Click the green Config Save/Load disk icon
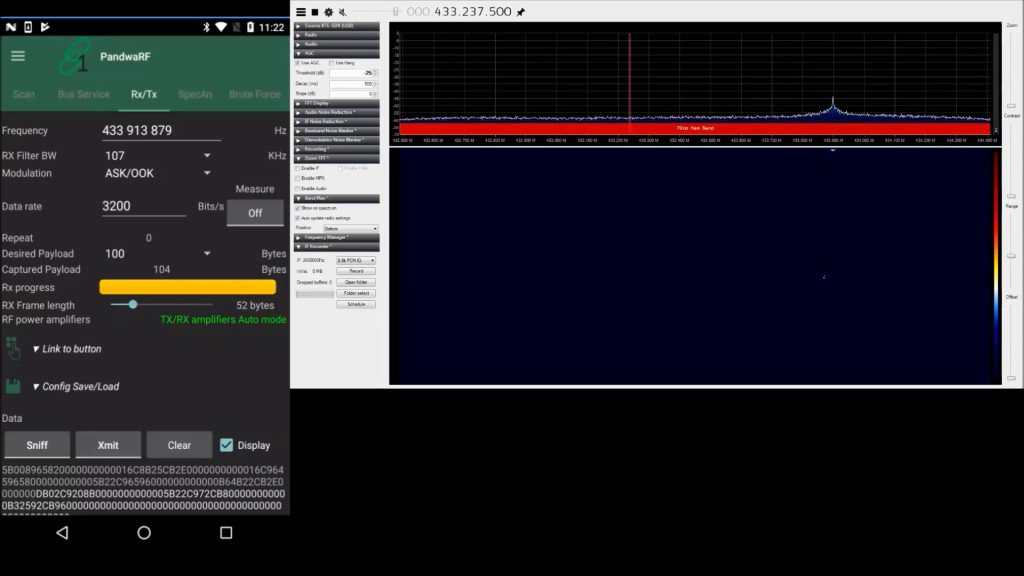Viewport: 1024px width, 576px height. pyautogui.click(x=12, y=385)
